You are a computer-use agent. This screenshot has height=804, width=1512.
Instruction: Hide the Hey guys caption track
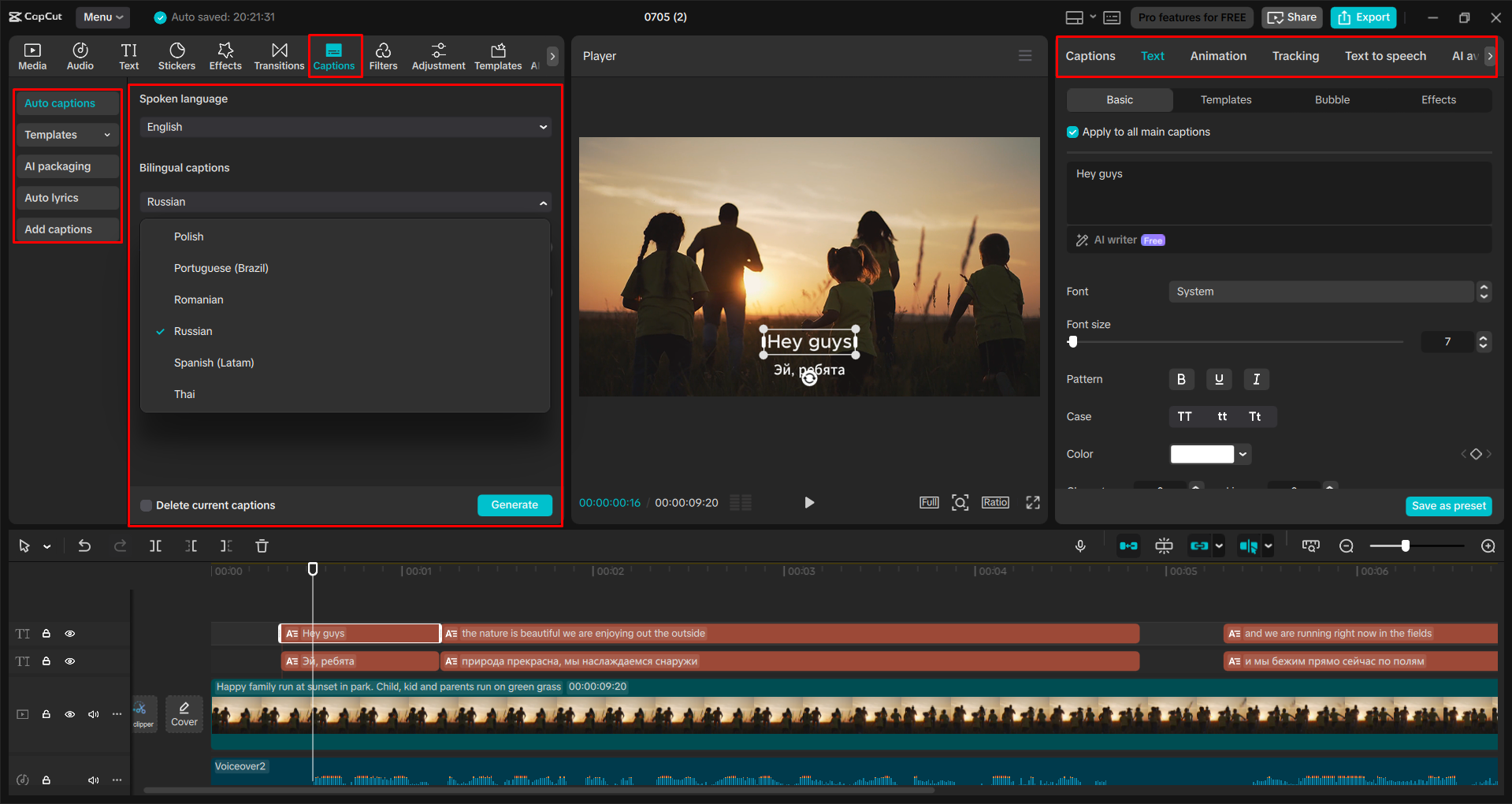69,633
